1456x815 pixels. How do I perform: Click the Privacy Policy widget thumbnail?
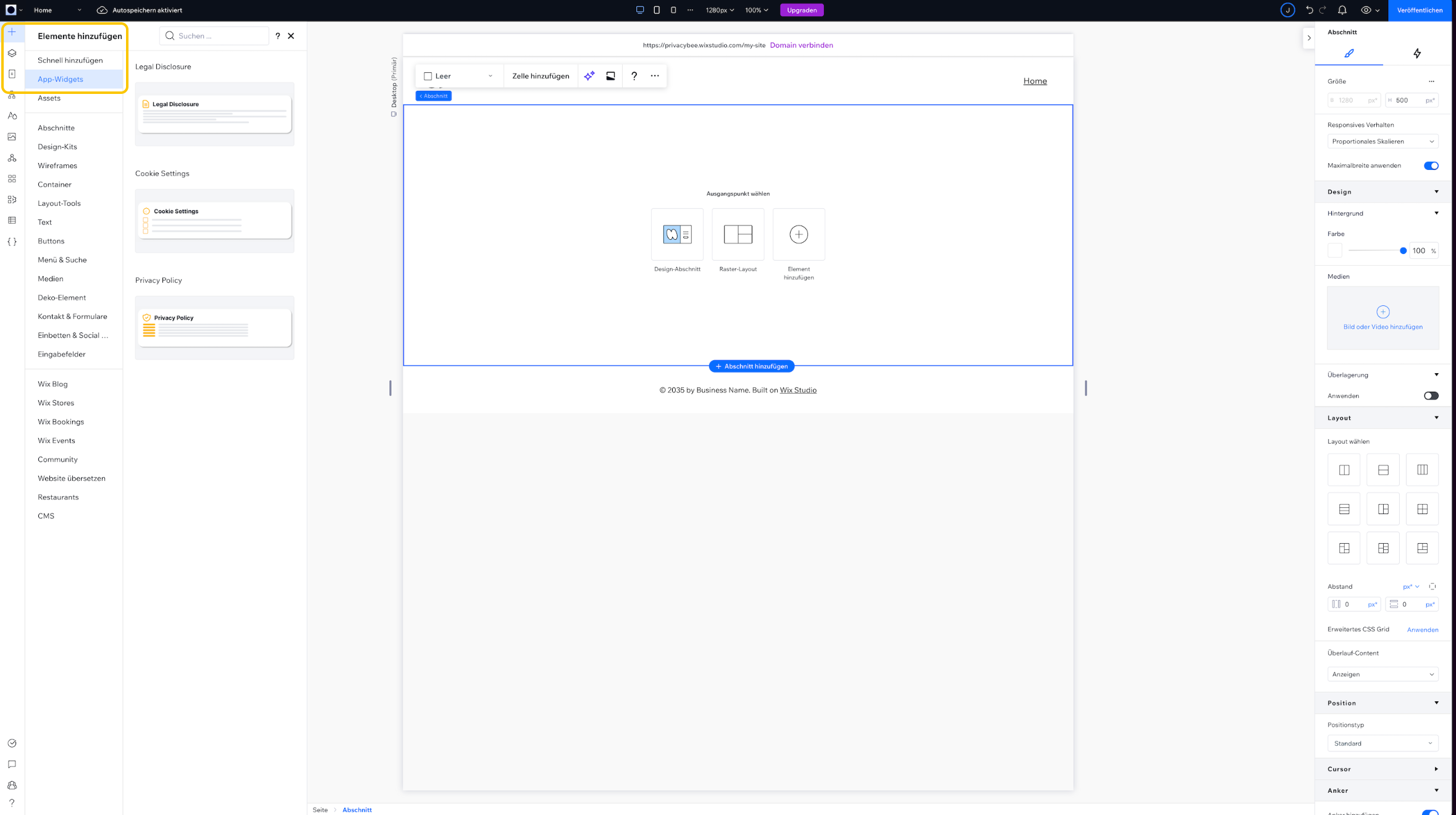[x=214, y=328]
